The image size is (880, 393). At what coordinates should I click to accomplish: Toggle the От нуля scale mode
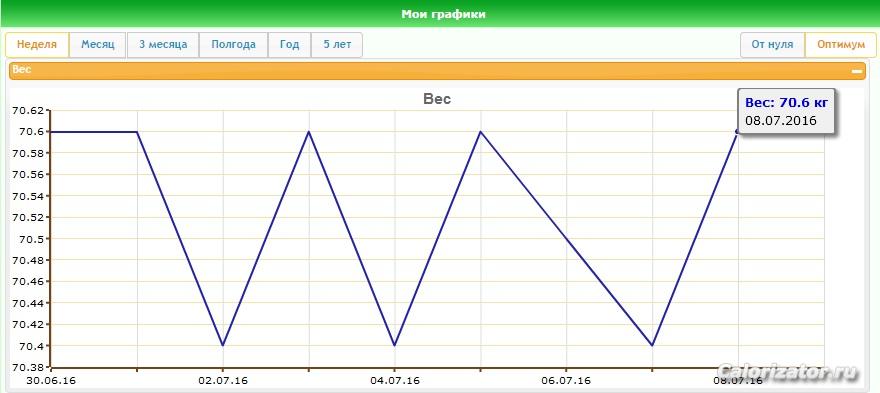[772, 45]
